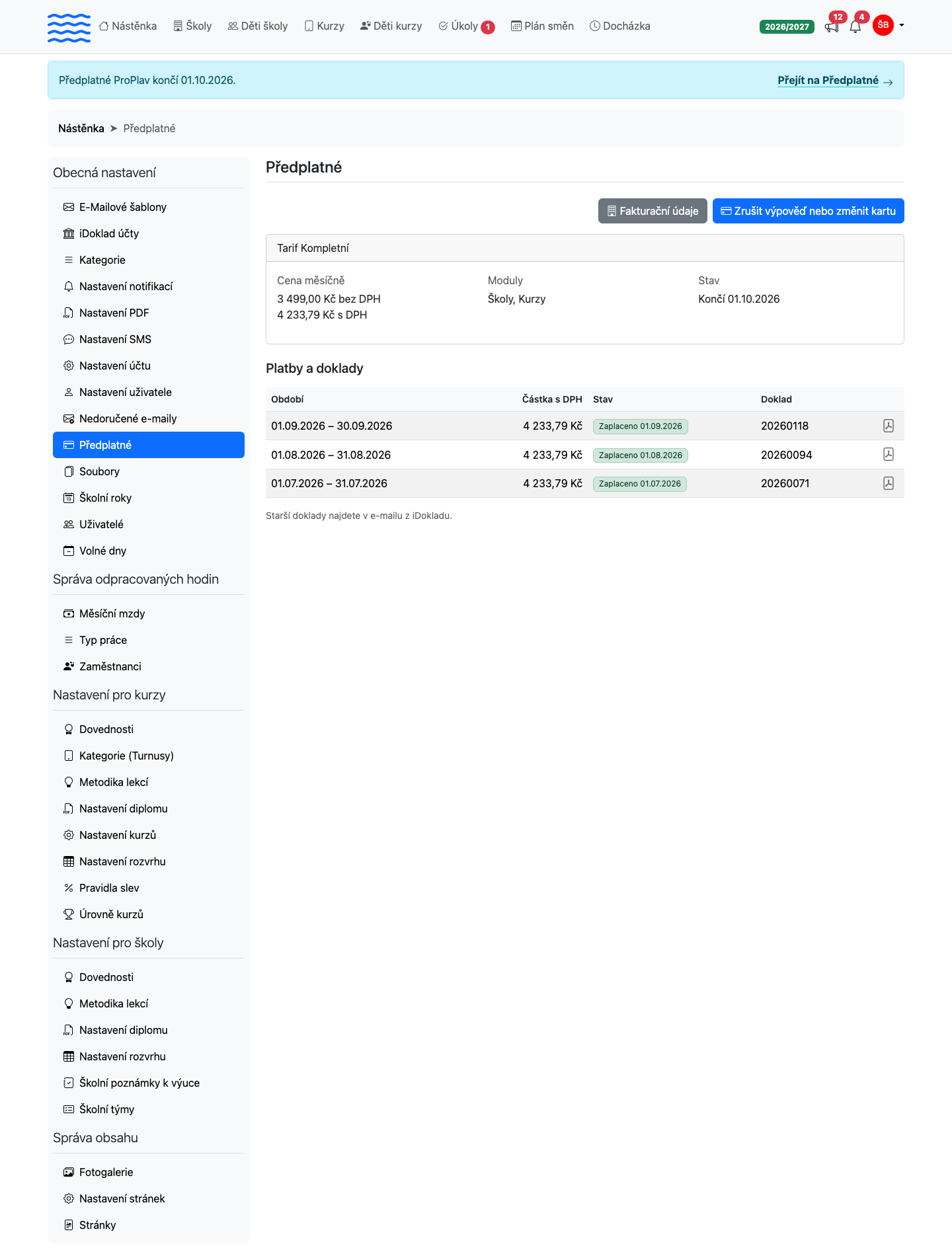Download PDF for invoice 20260094
This screenshot has width=952, height=1254.
click(x=889, y=454)
